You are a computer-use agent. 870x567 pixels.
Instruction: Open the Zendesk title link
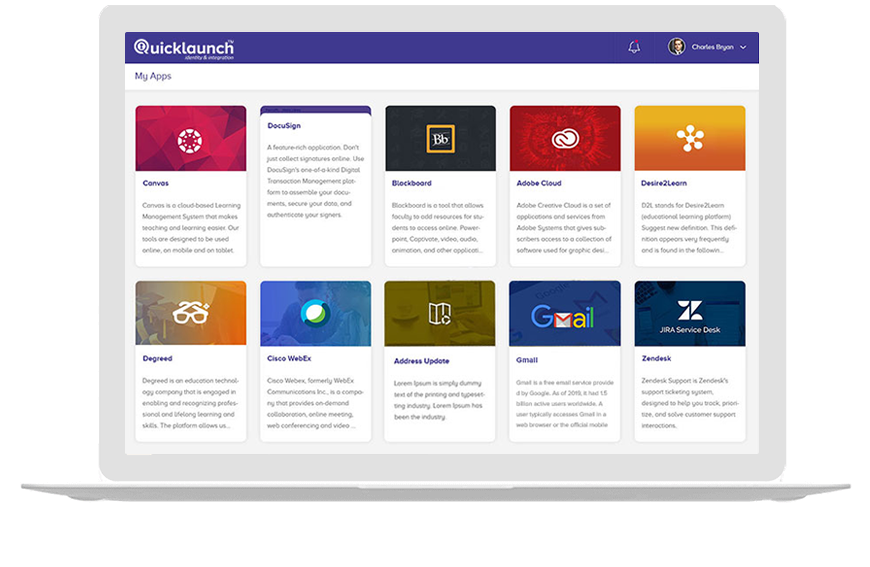click(656, 358)
